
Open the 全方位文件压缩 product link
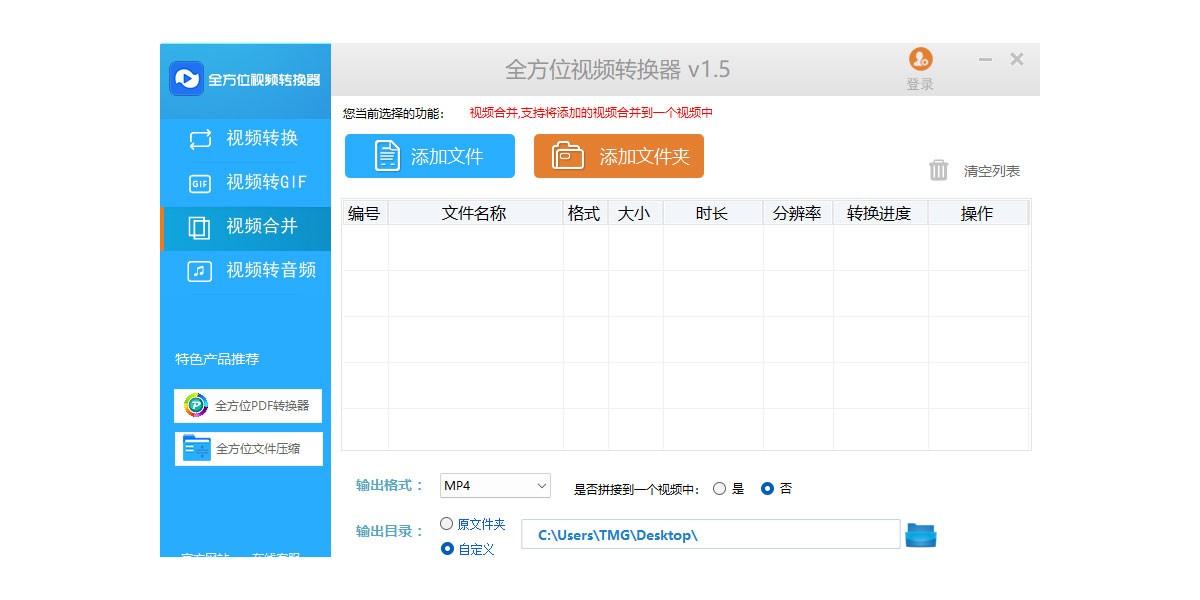[248, 449]
